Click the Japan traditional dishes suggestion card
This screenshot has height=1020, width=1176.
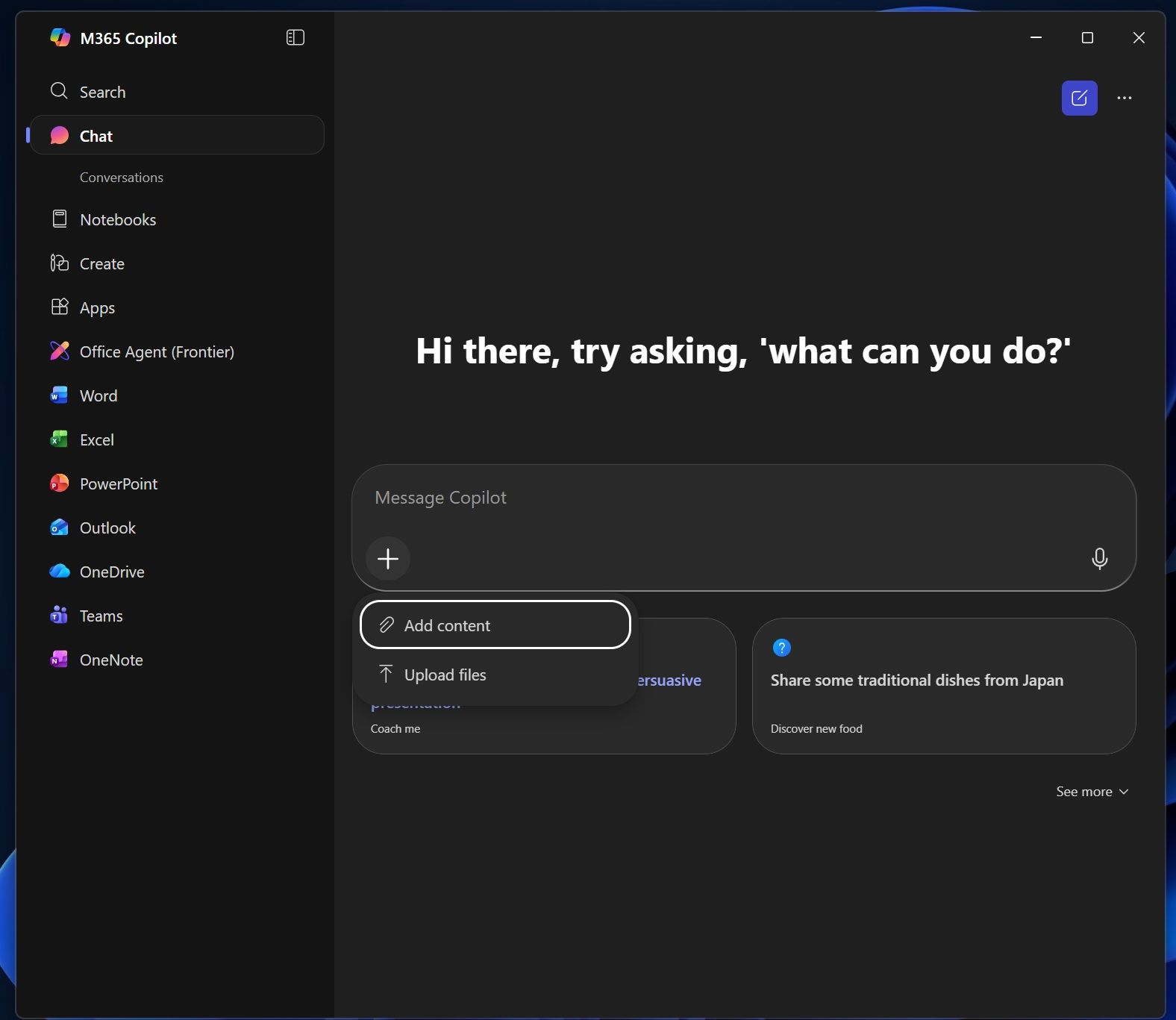943,686
